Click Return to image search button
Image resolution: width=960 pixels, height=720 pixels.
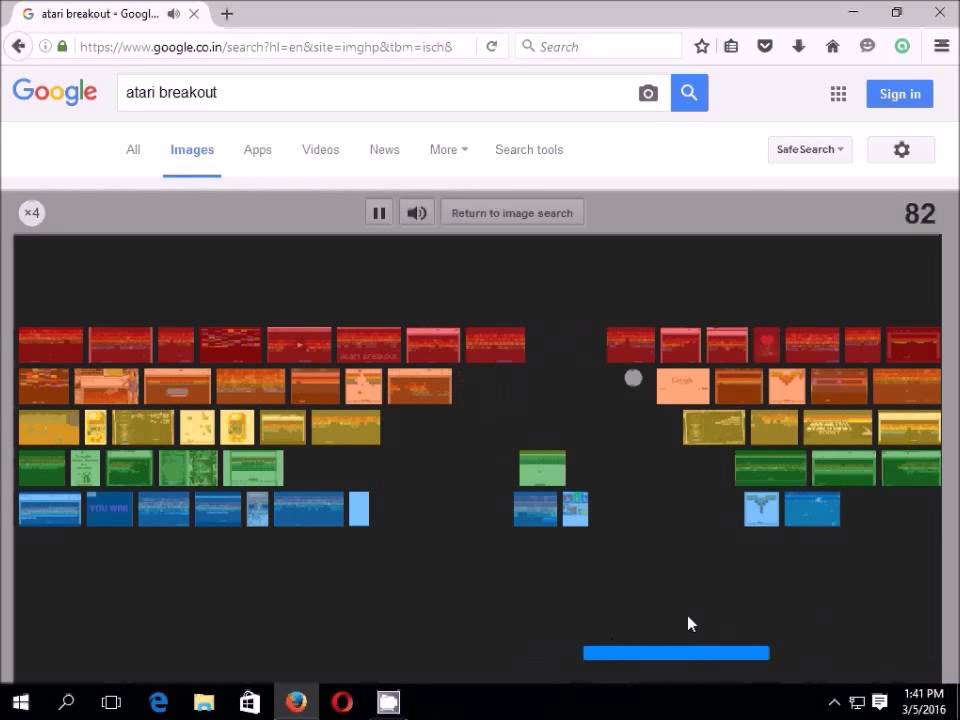pos(512,213)
